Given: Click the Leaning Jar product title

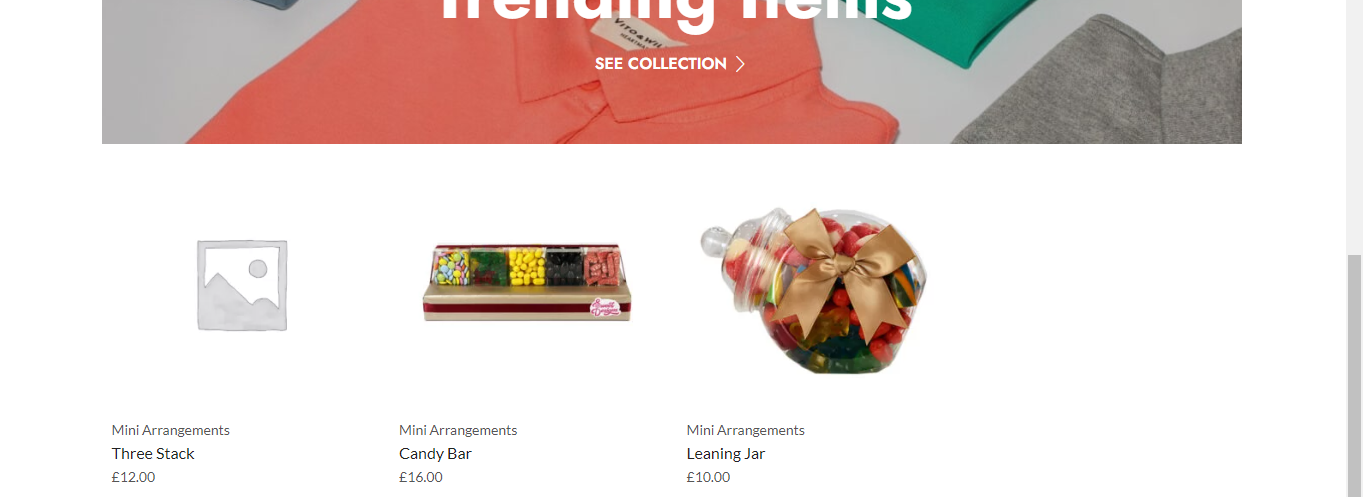Looking at the screenshot, I should click(726, 454).
